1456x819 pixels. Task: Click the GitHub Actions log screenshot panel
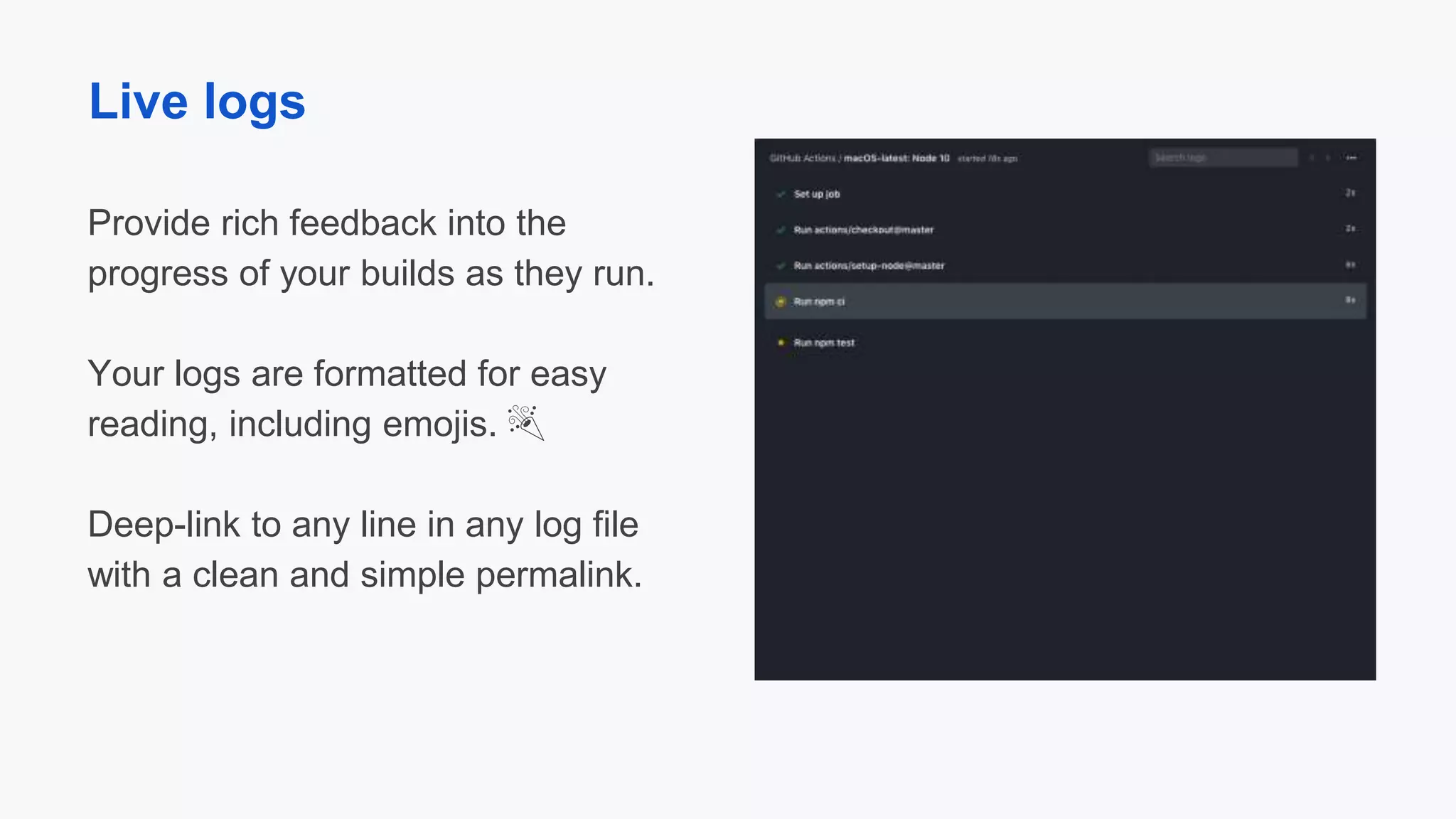pyautogui.click(x=1065, y=409)
